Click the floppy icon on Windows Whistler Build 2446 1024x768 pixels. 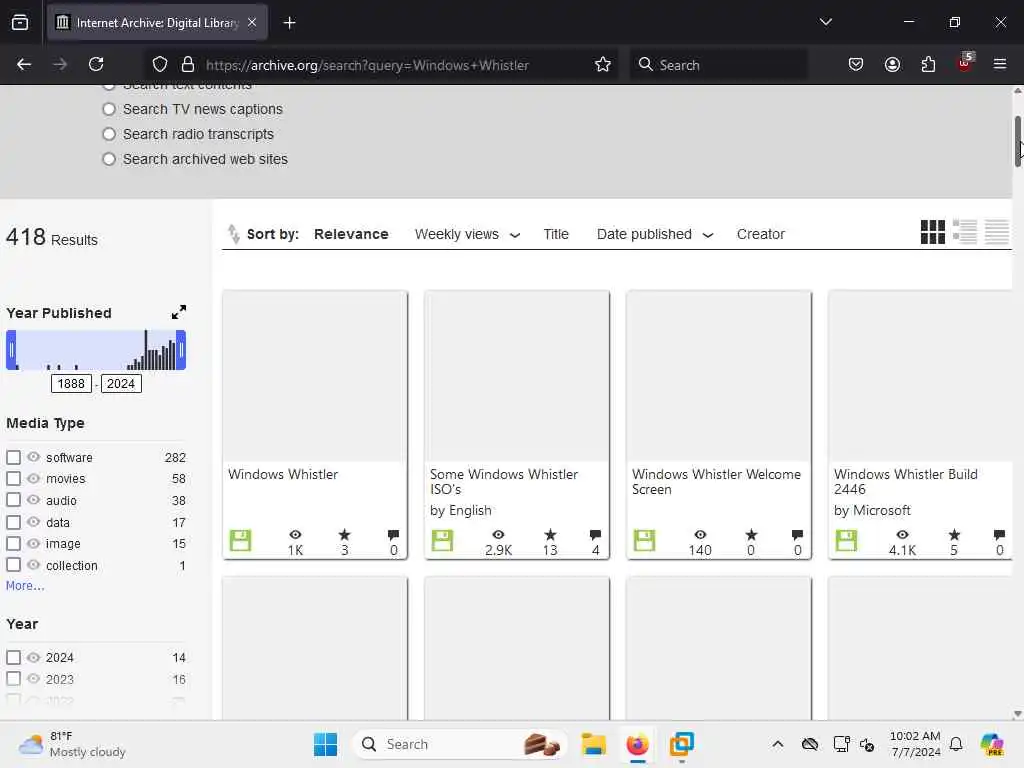[x=846, y=541]
